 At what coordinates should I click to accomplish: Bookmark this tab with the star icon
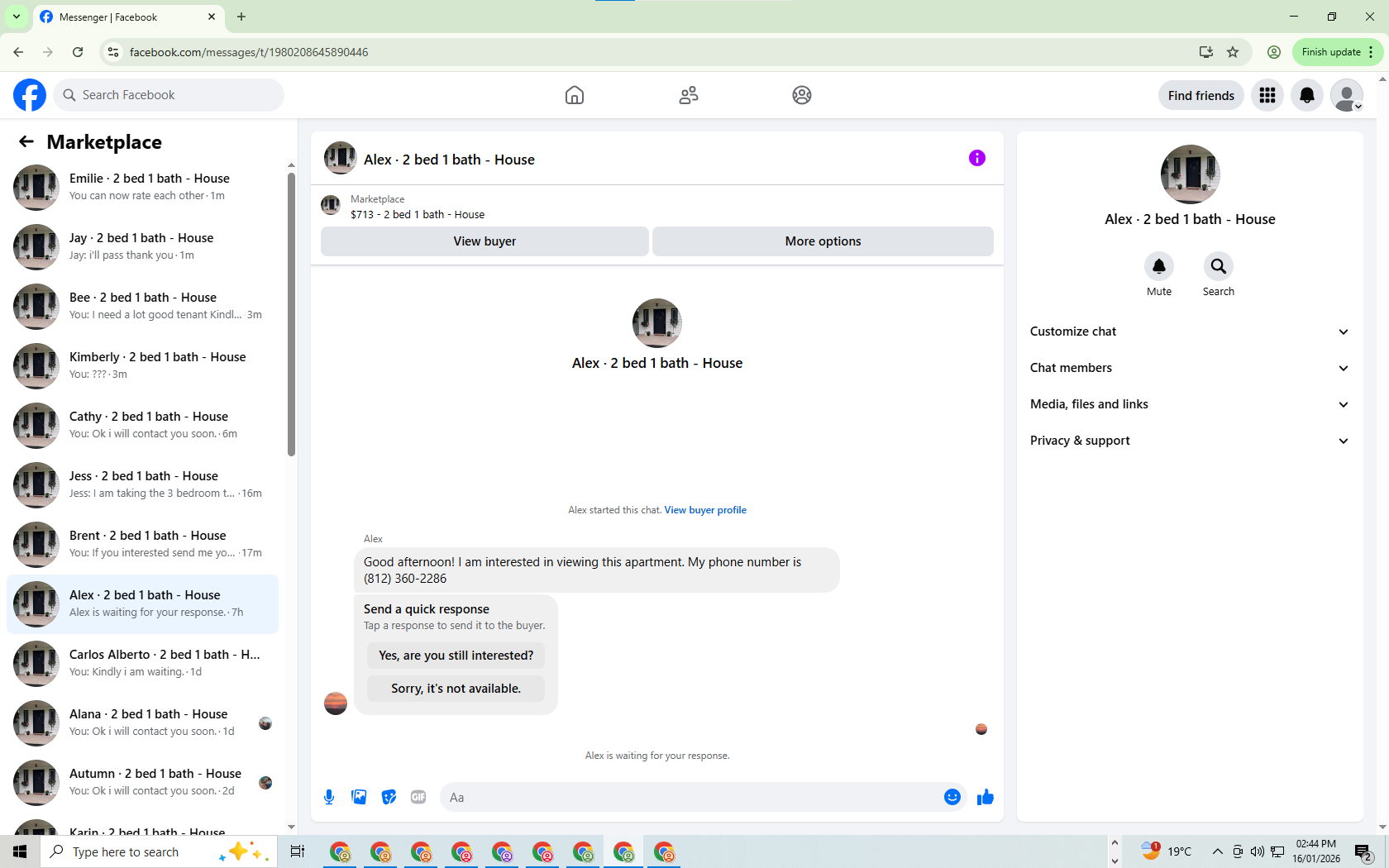[1233, 52]
